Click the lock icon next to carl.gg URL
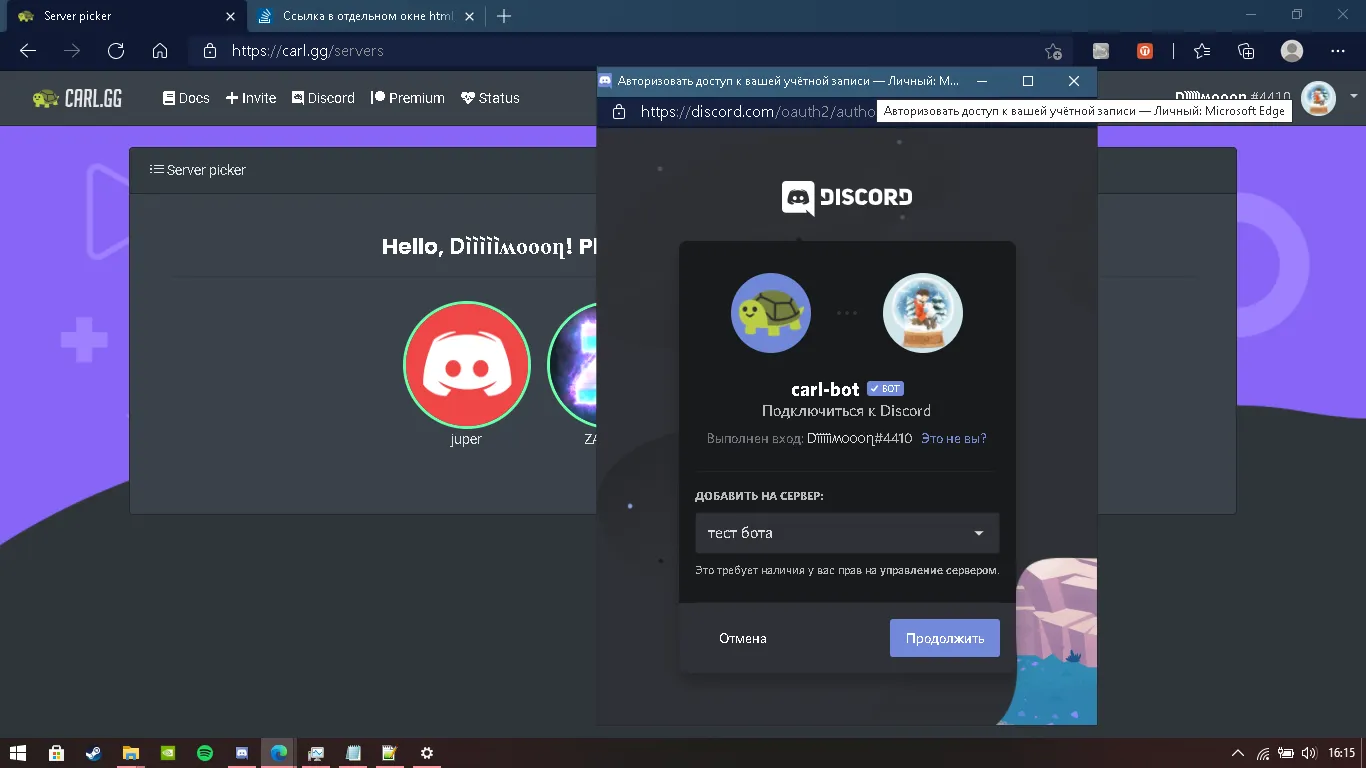This screenshot has height=768, width=1366. click(x=209, y=51)
